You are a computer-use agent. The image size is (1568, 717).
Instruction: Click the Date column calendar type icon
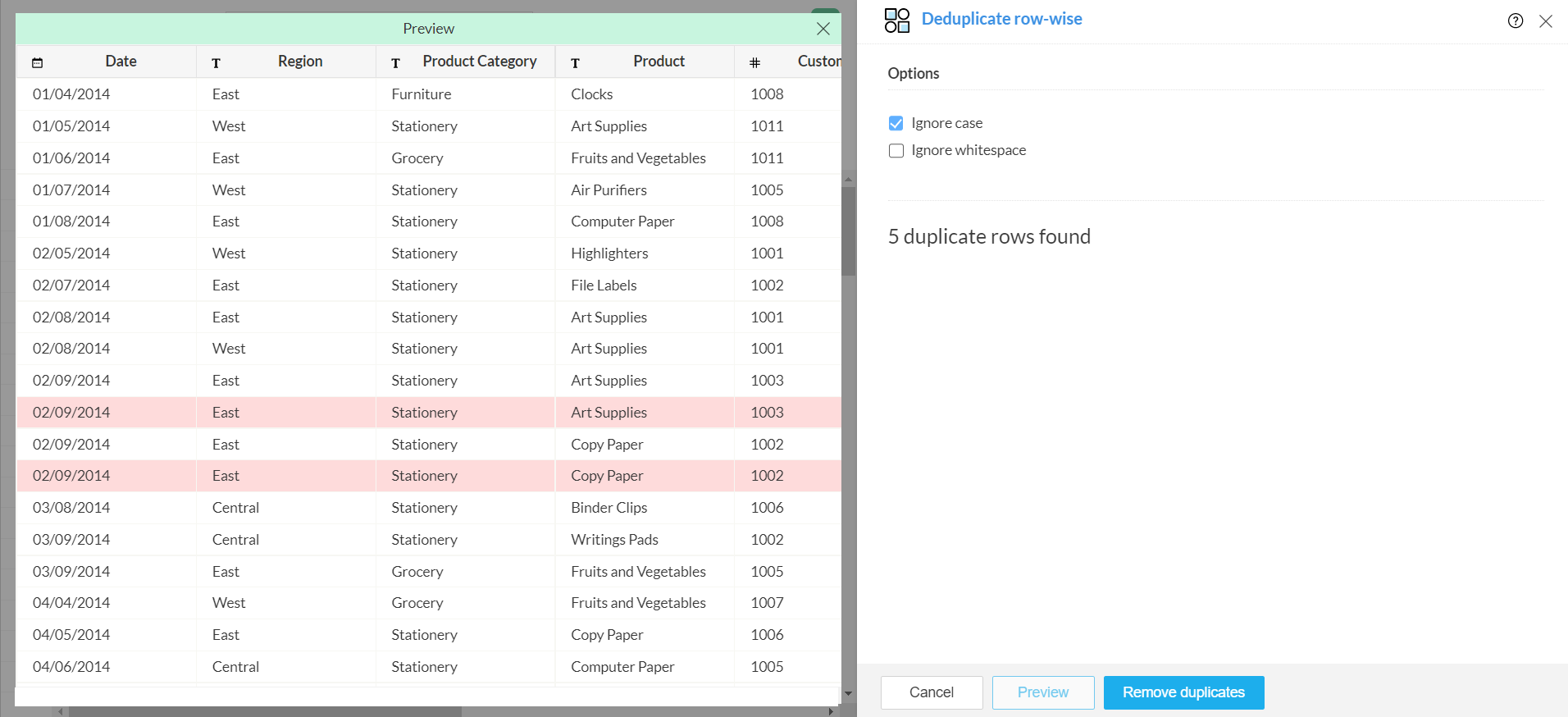pyautogui.click(x=38, y=62)
